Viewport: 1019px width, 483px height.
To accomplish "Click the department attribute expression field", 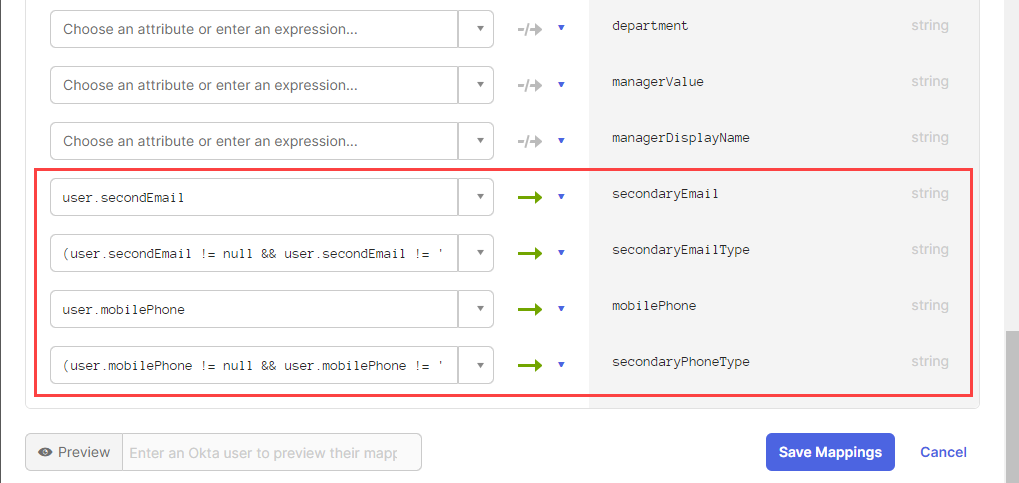I will tap(254, 29).
